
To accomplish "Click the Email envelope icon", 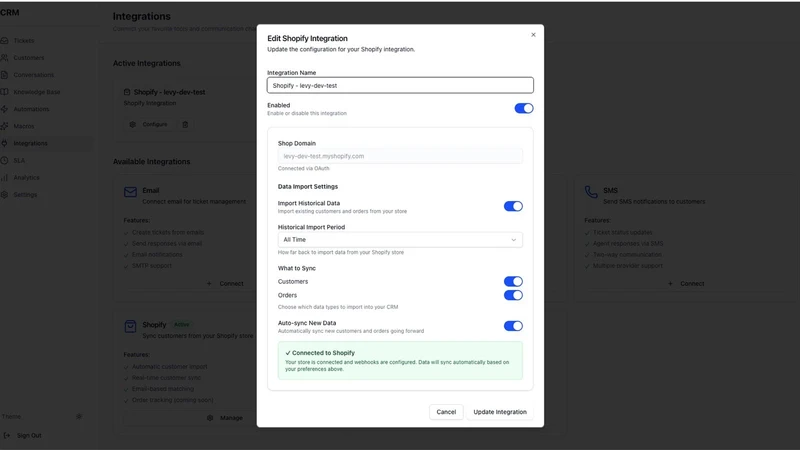I will pos(130,192).
